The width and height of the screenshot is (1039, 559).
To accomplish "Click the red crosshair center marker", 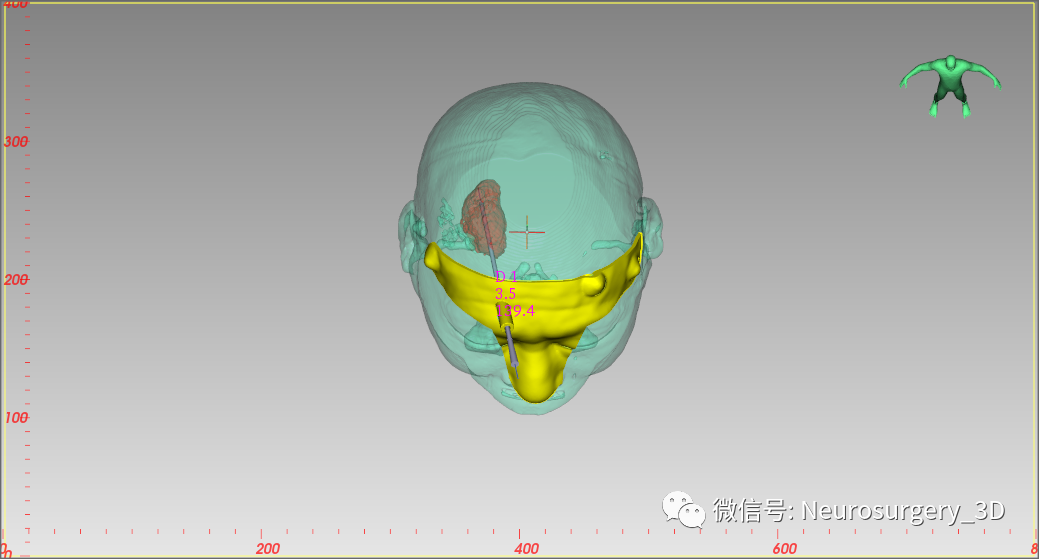I will pyautogui.click(x=527, y=232).
